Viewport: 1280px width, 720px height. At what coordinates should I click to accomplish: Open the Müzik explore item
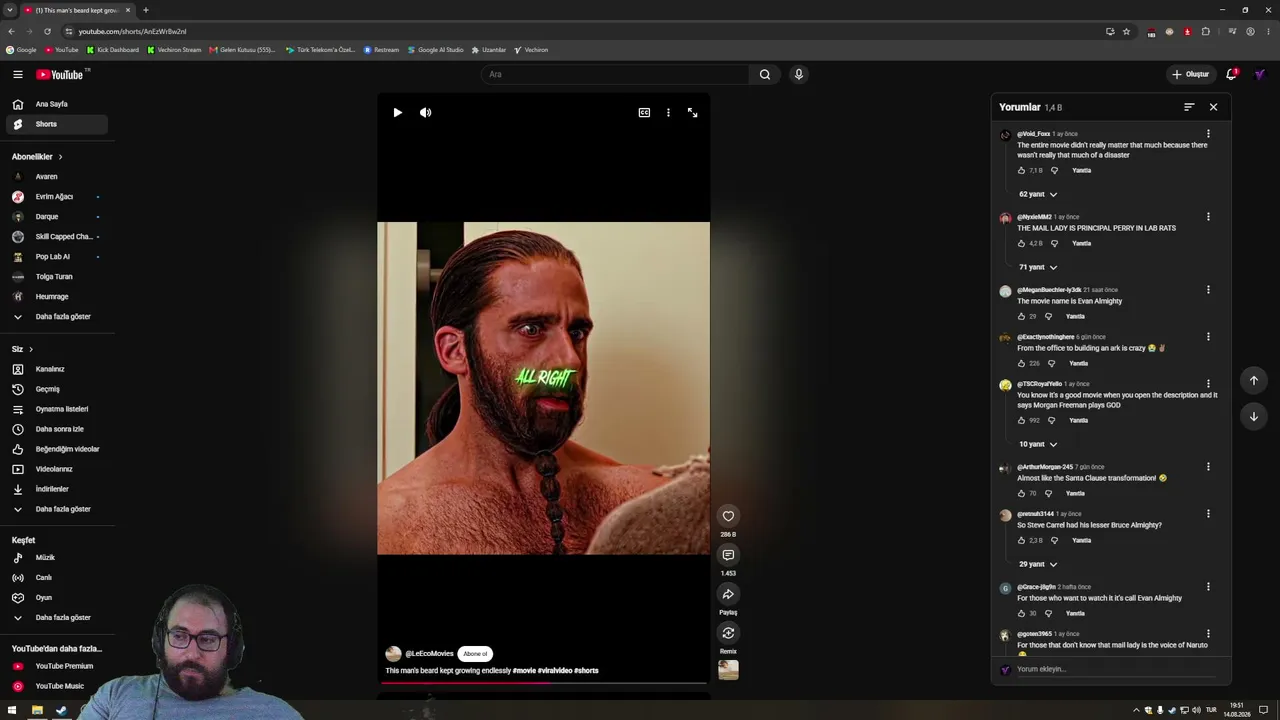[59, 558]
